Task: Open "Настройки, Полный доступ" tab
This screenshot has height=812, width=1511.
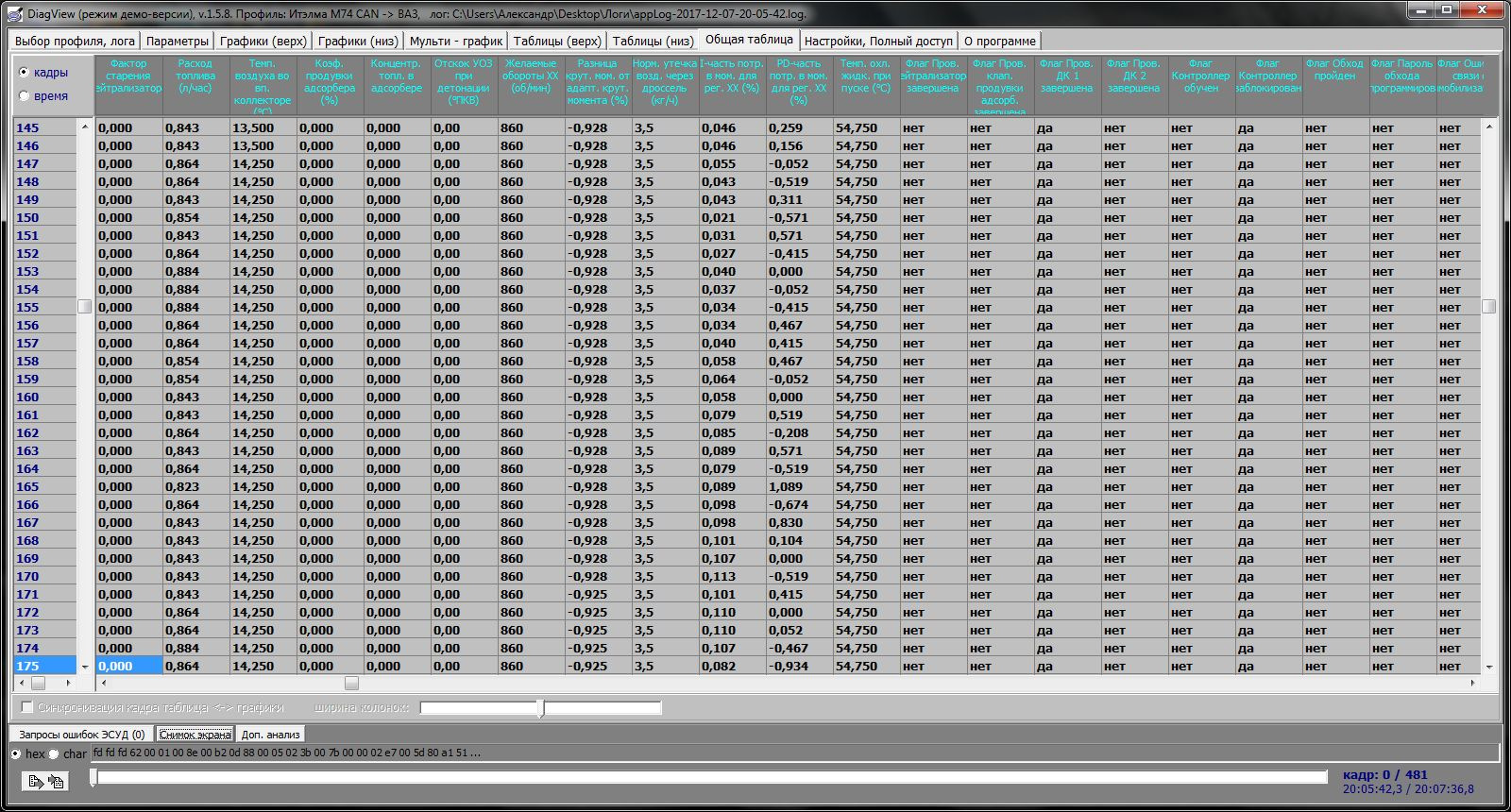Action: coord(877,41)
